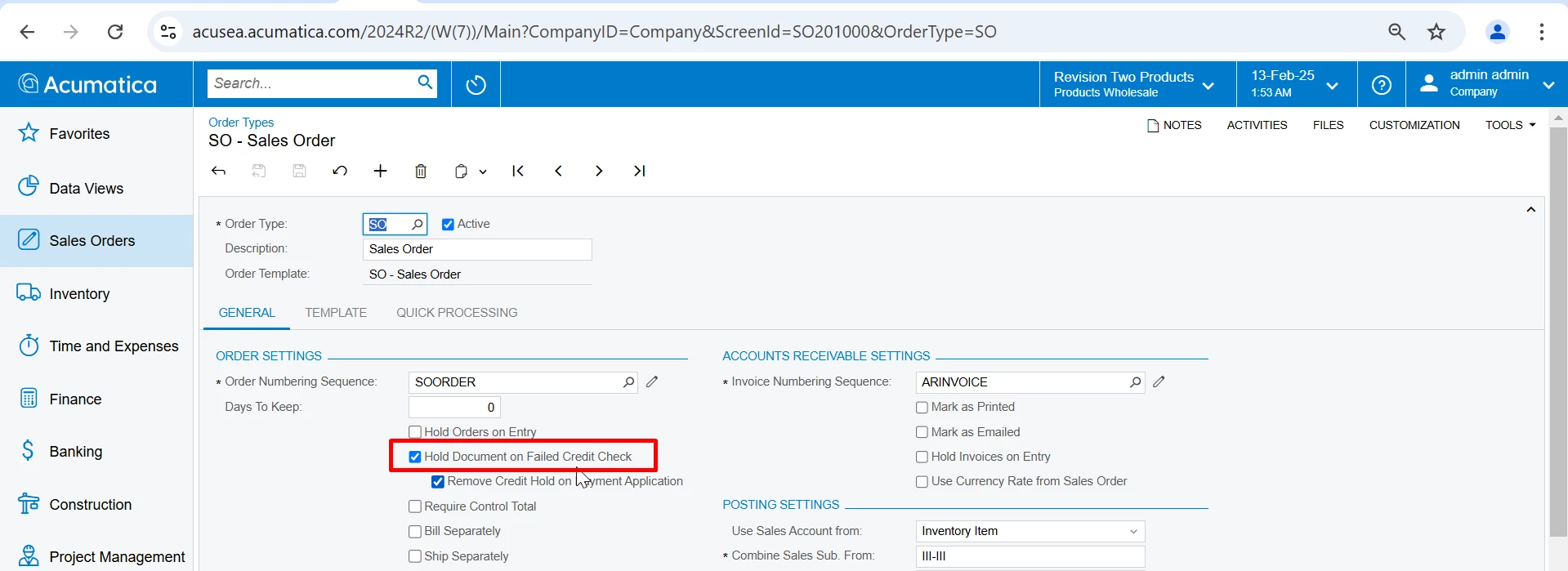The height and width of the screenshot is (571, 1568).
Task: Open the Sales Orders workspace in the sidebar
Action: (x=96, y=241)
